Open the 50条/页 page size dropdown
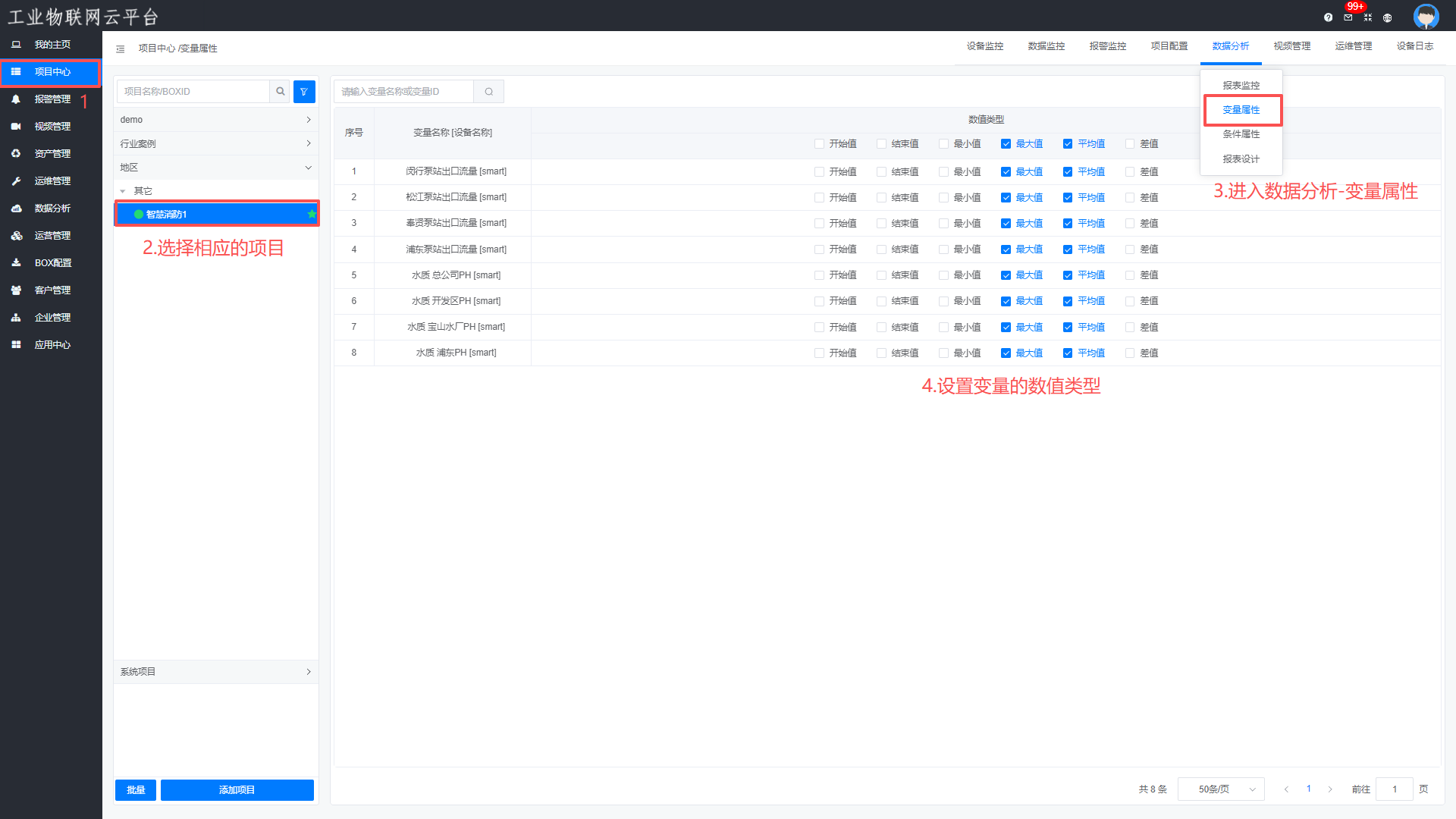 tap(1221, 789)
